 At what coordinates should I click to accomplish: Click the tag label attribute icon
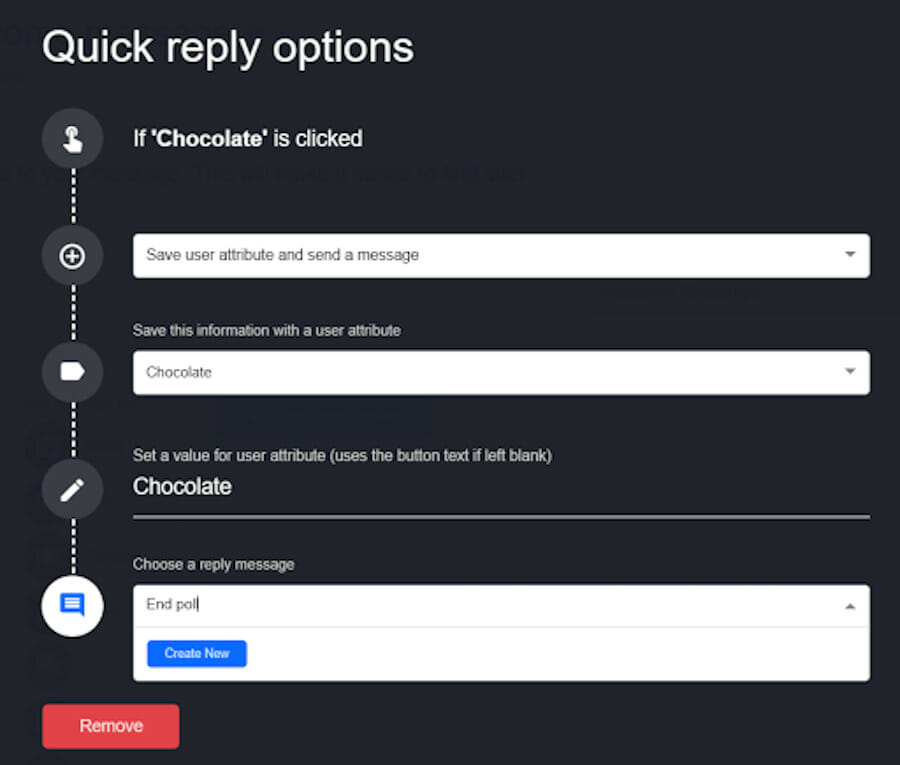pos(72,372)
